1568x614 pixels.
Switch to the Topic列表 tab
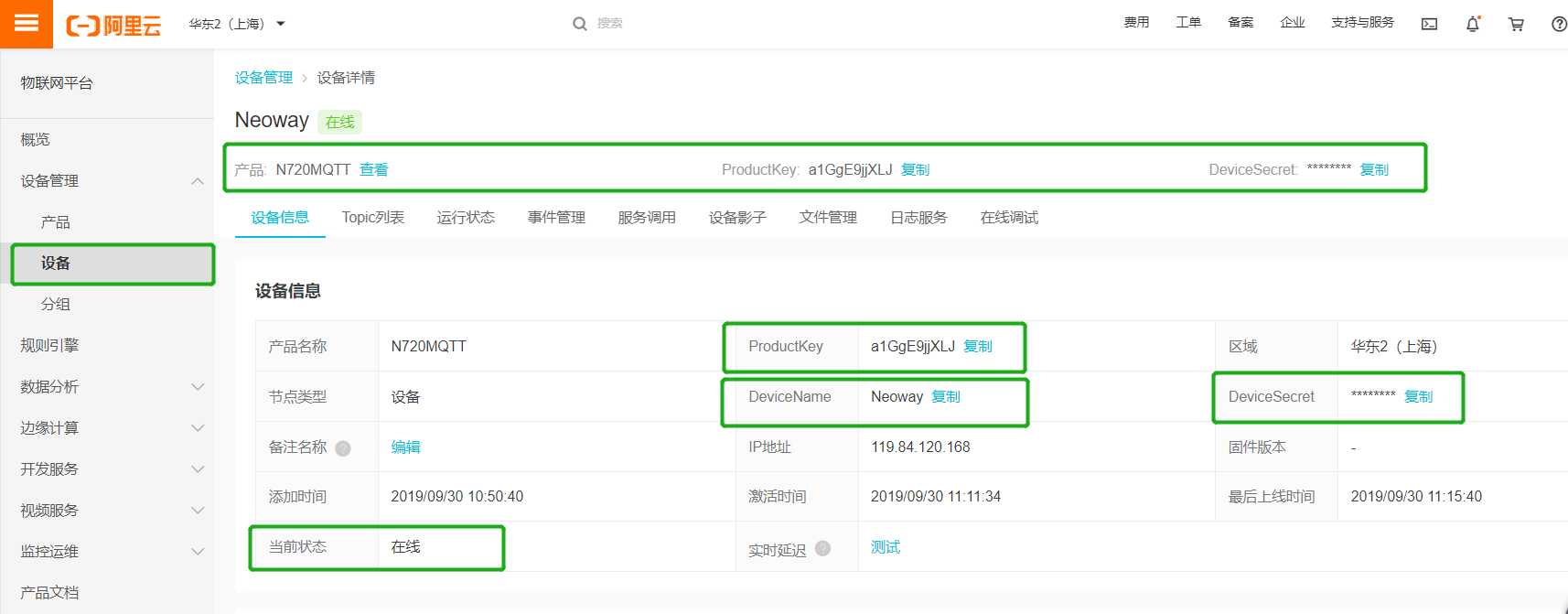[373, 218]
